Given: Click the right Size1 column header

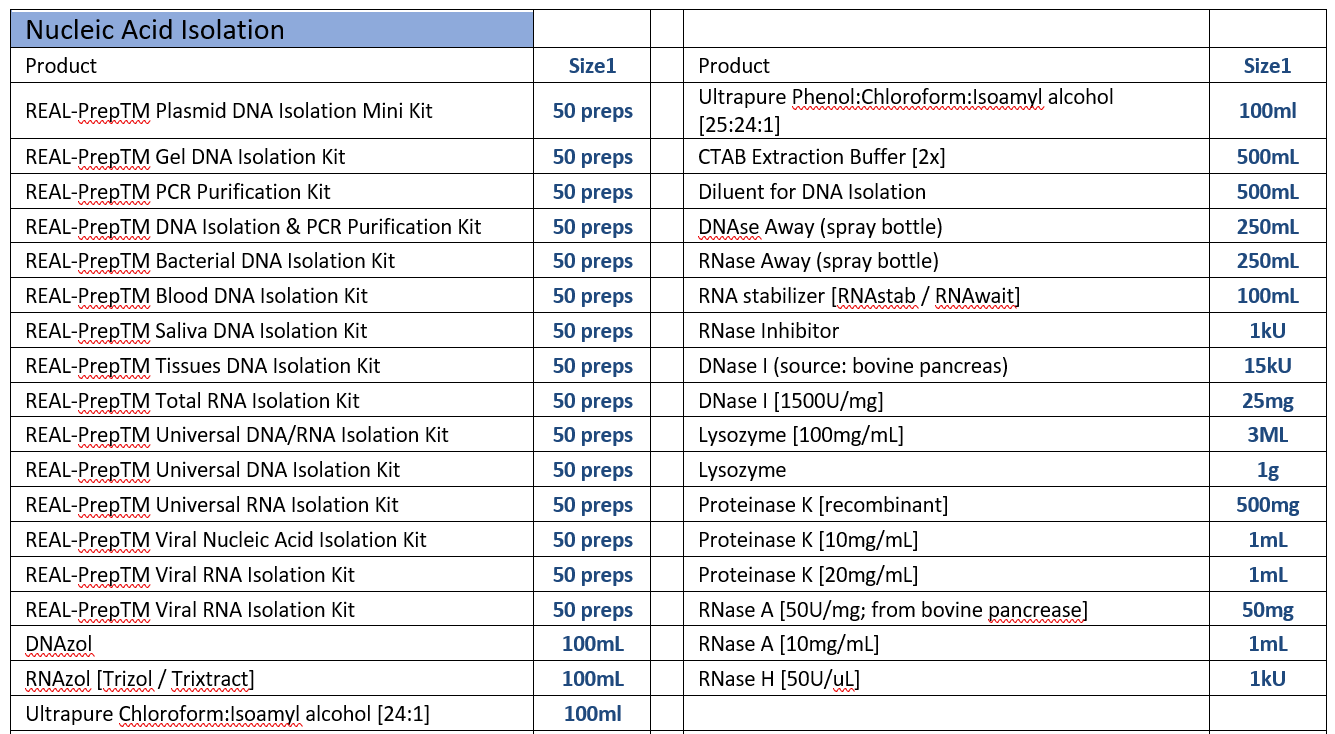Looking at the screenshot, I should [x=1267, y=66].
